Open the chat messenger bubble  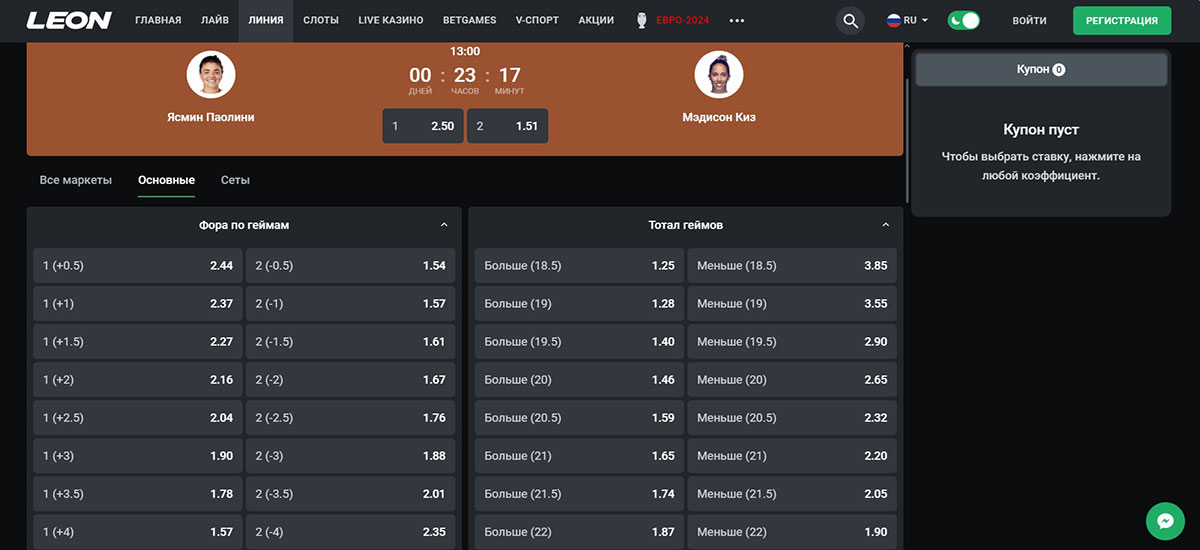[x=1165, y=521]
